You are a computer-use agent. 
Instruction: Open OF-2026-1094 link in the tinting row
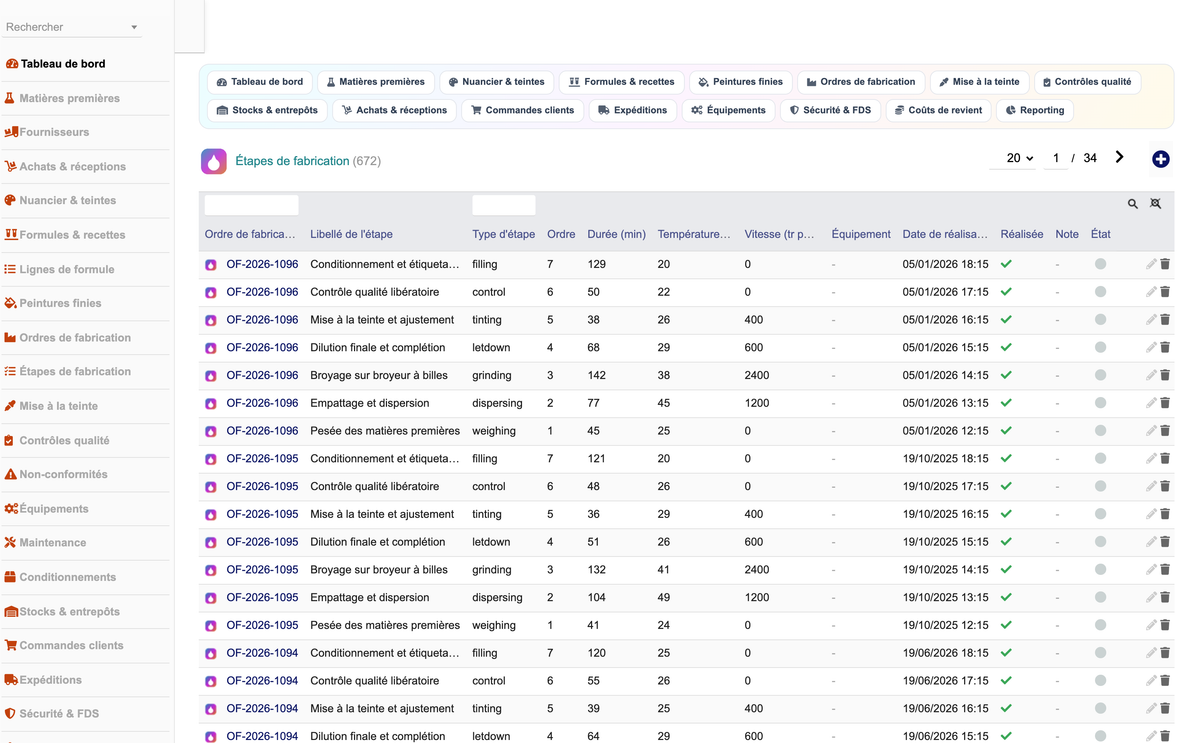pos(262,708)
